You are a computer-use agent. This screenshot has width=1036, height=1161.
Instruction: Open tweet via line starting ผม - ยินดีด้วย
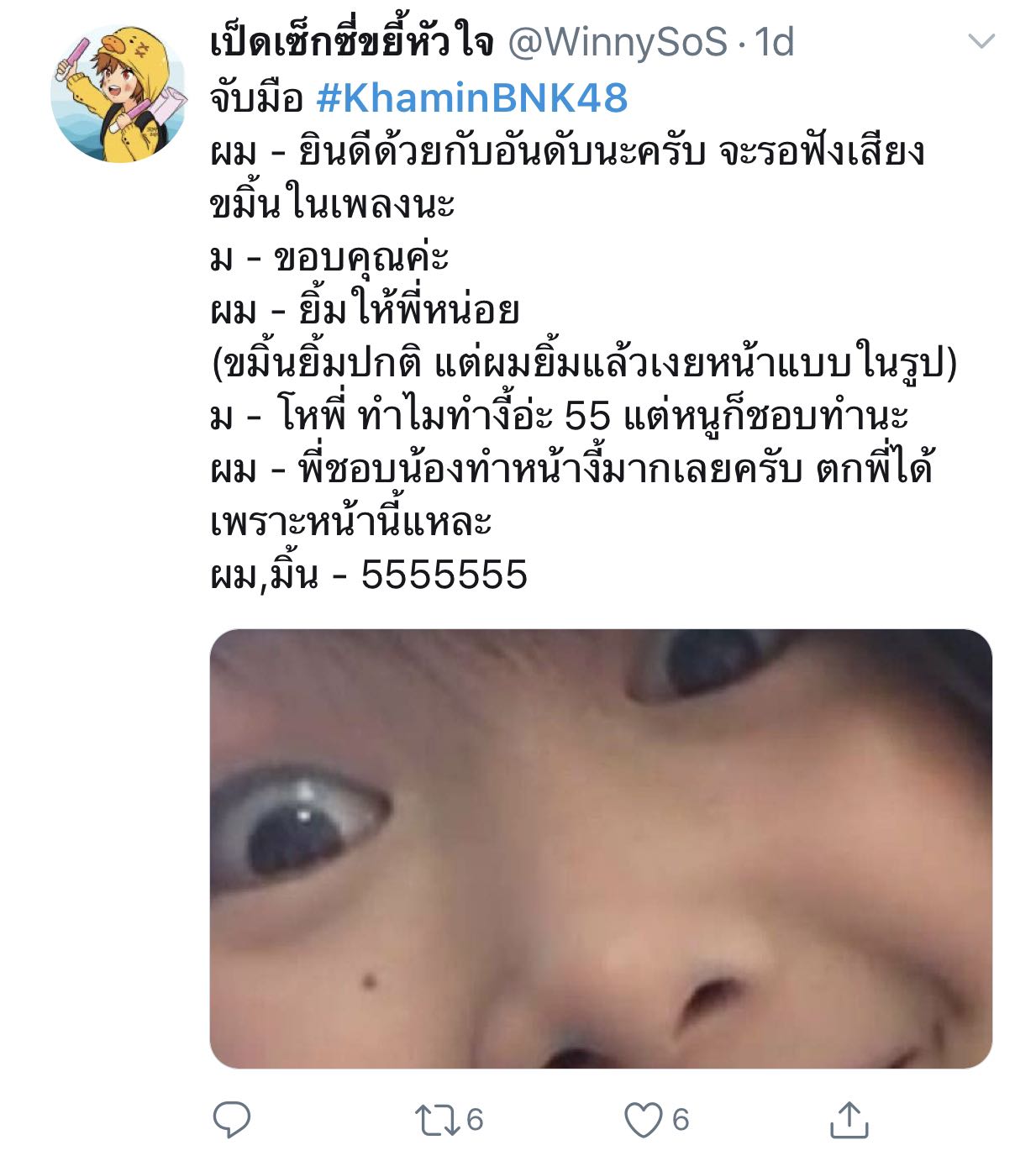567,151
